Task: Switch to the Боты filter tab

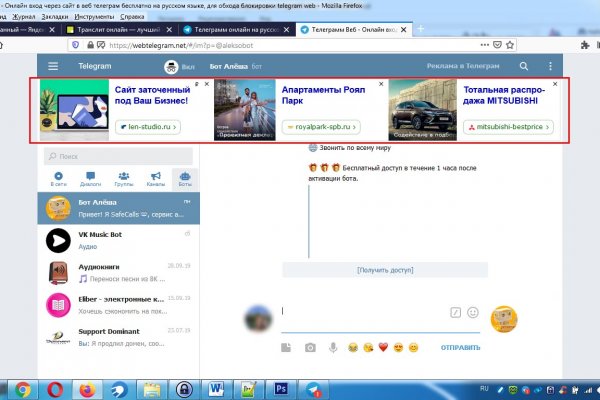Action: click(x=184, y=179)
